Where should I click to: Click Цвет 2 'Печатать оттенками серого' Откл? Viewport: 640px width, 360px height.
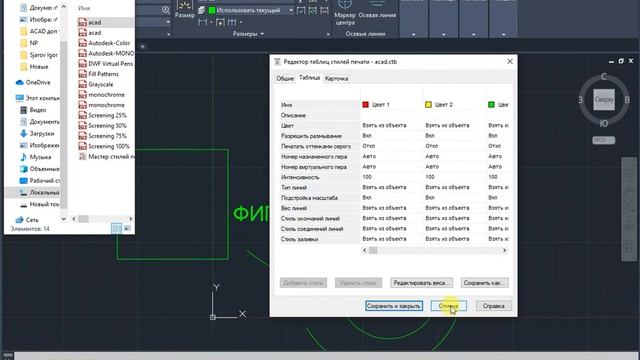(x=455, y=146)
